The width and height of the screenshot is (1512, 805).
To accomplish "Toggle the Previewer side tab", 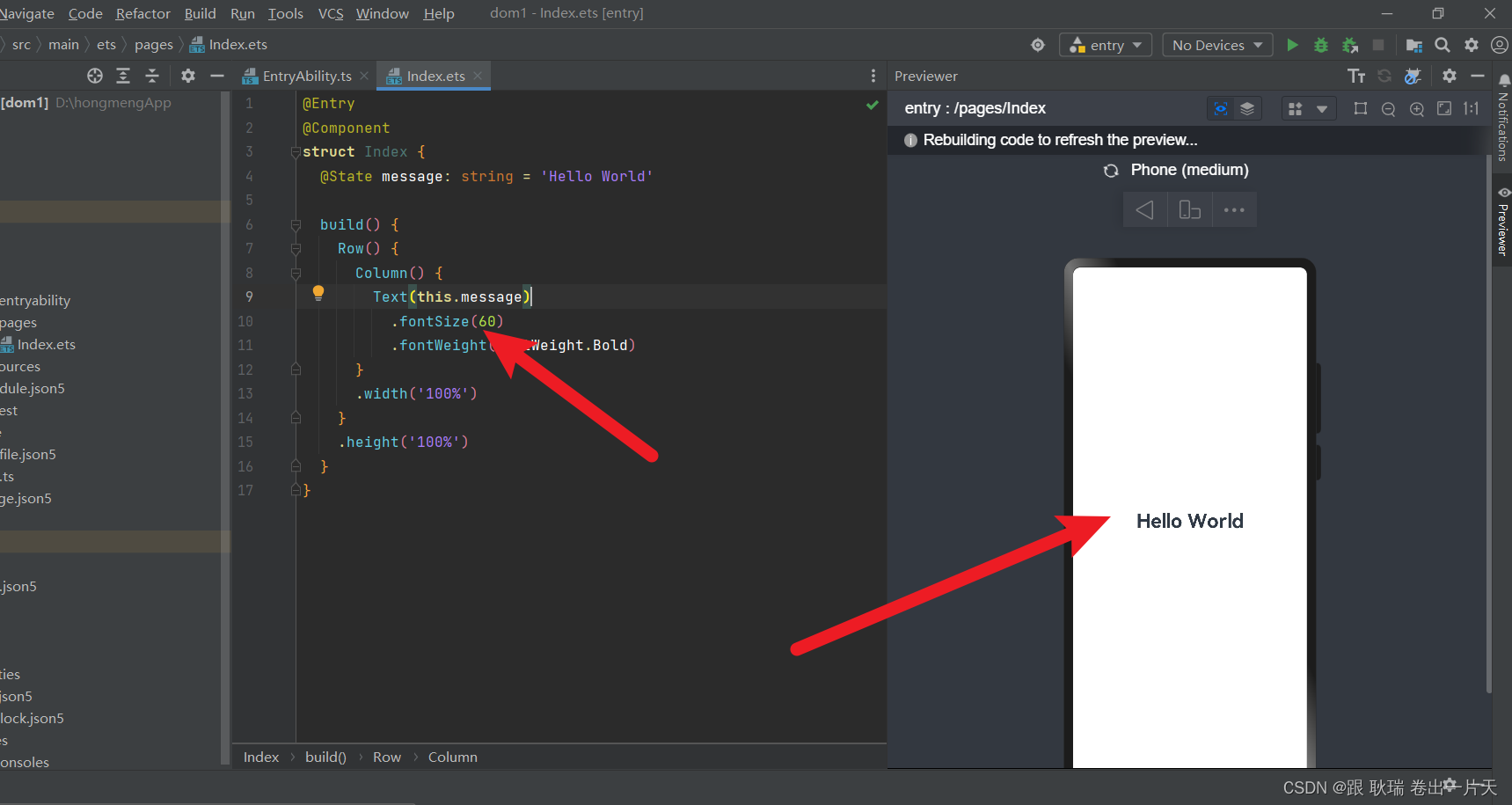I will [1503, 221].
